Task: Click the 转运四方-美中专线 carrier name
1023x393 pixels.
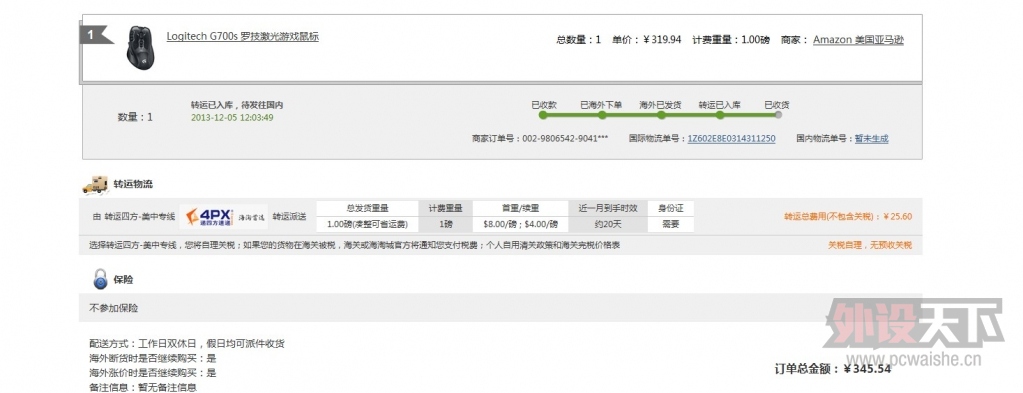Action: click(140, 217)
